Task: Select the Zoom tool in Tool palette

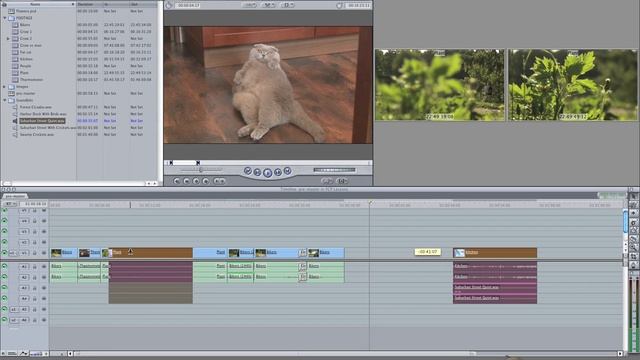Action: pos(633,248)
